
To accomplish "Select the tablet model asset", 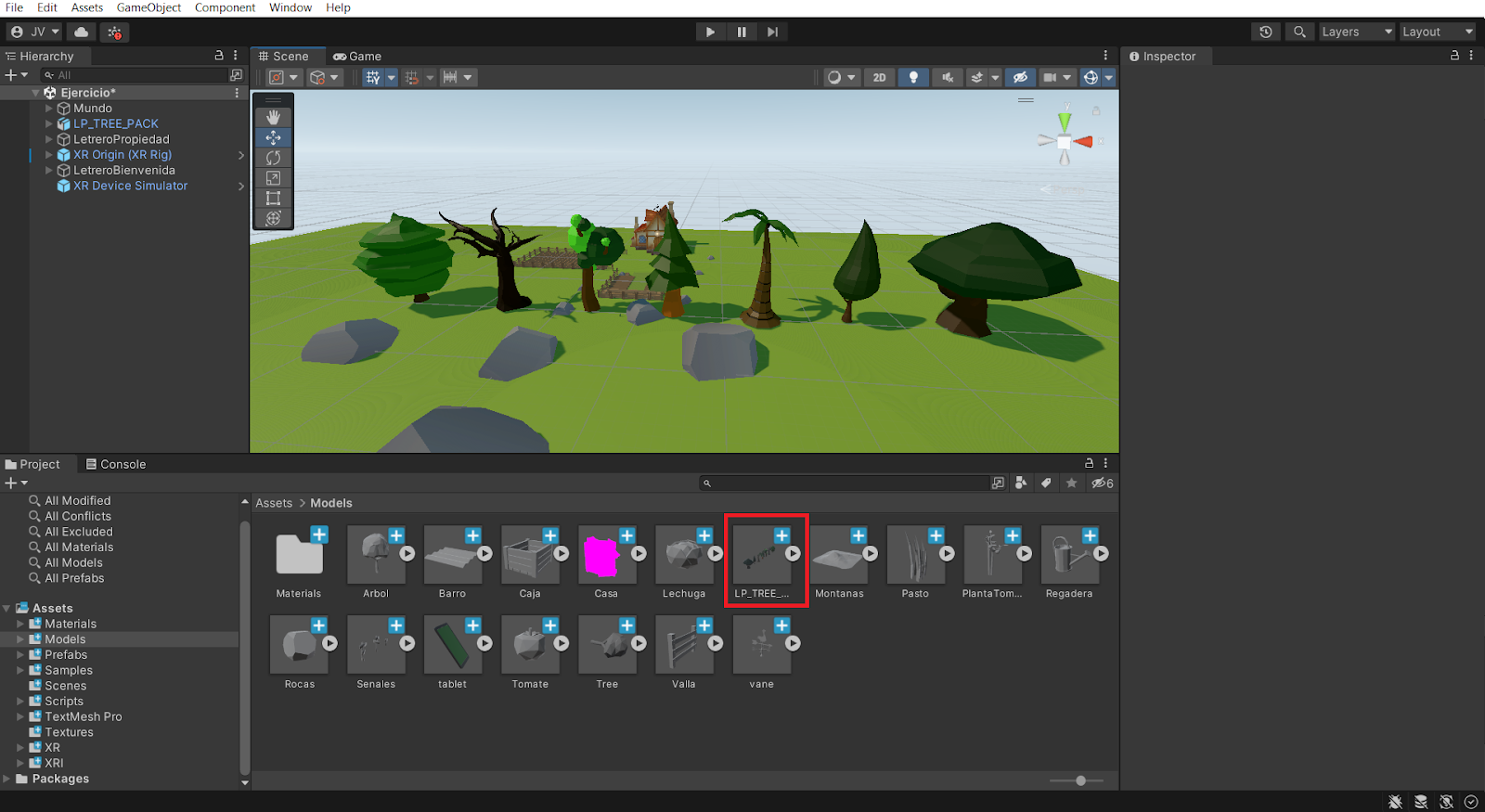I will 452,643.
